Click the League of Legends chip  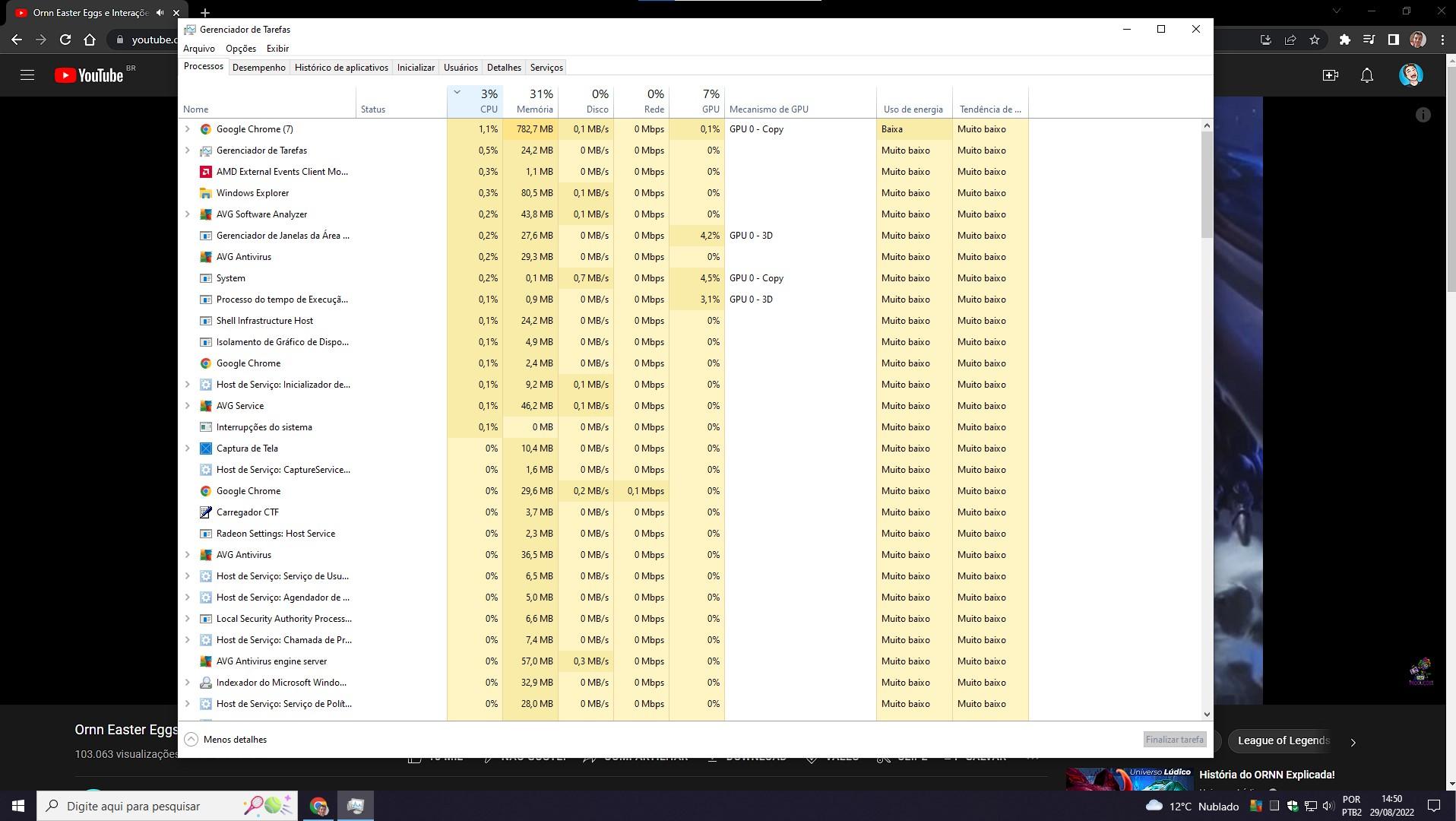tap(1283, 740)
